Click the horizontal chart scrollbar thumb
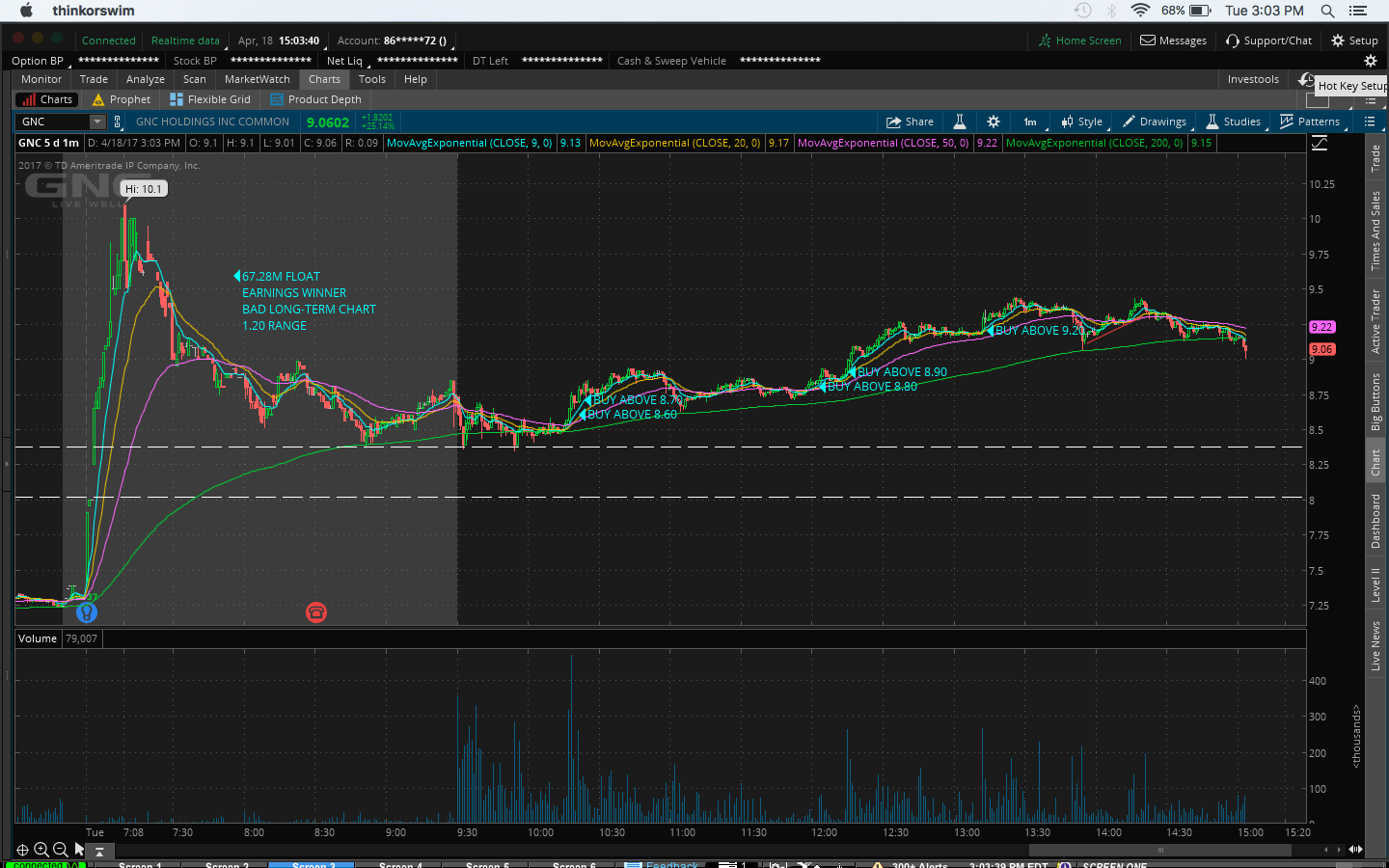Viewport: 1389px width, 868px height. click(1159, 850)
